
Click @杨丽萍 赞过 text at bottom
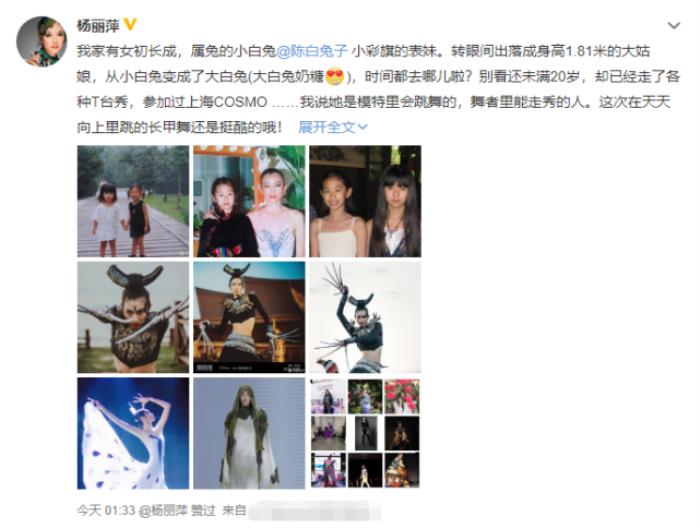click(177, 510)
